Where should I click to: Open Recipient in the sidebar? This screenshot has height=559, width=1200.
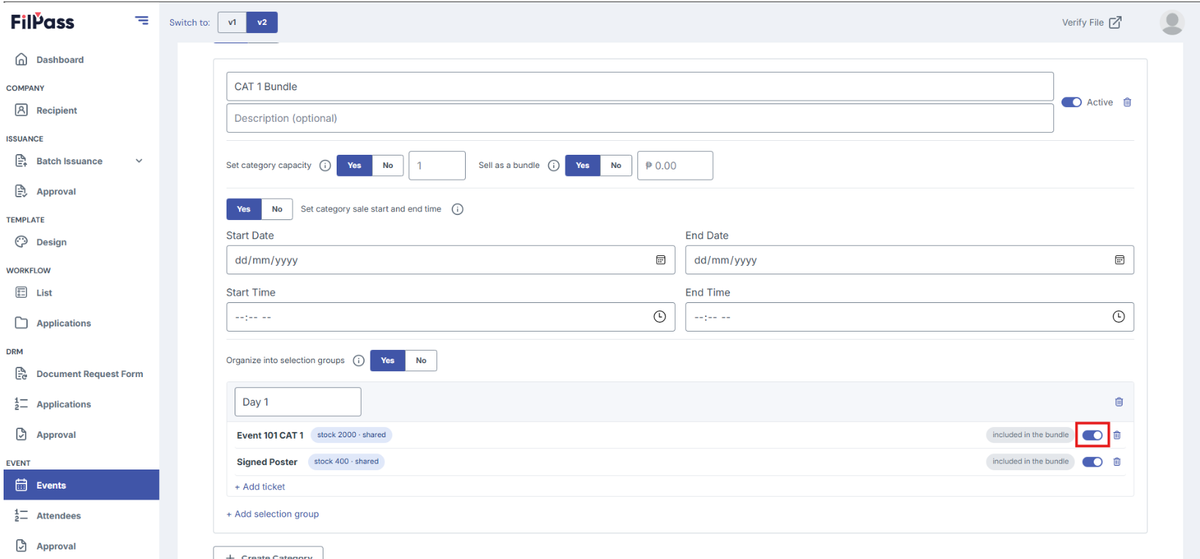[57, 110]
